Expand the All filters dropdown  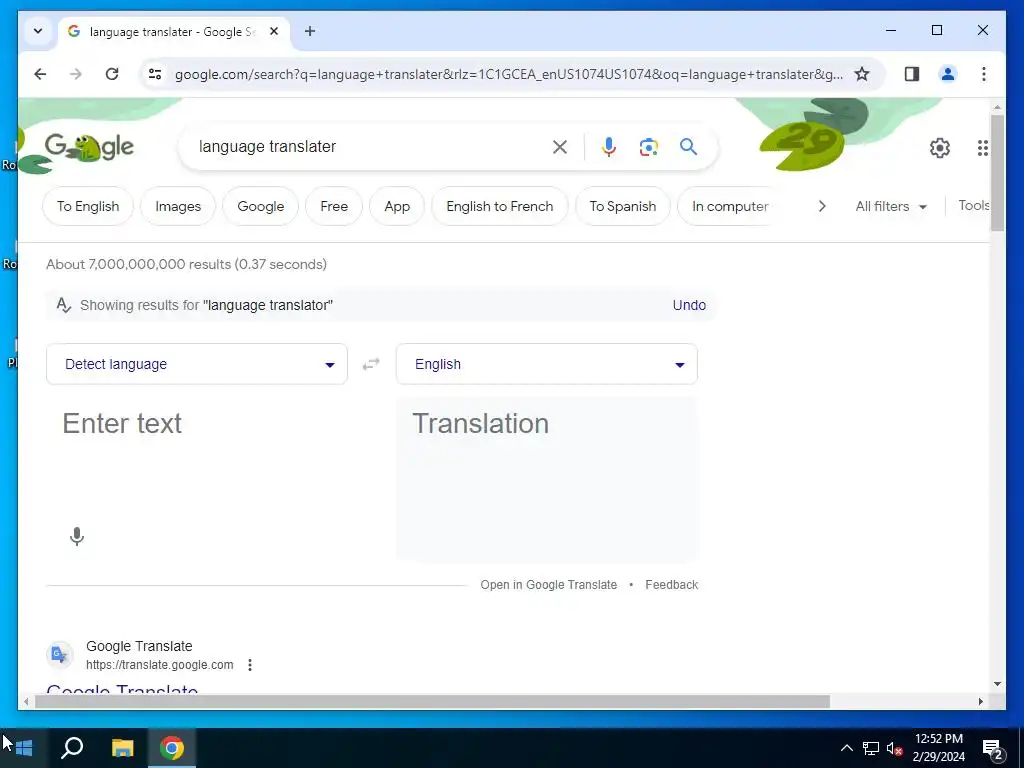pyautogui.click(x=891, y=206)
